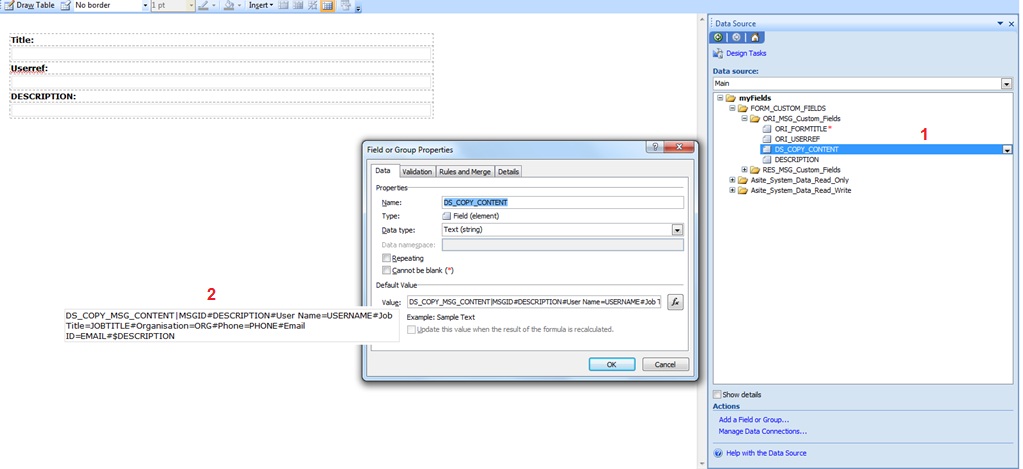Viewport: 1023px width, 469px height.
Task: Click the formula fx button beside Value
Action: tap(675, 302)
